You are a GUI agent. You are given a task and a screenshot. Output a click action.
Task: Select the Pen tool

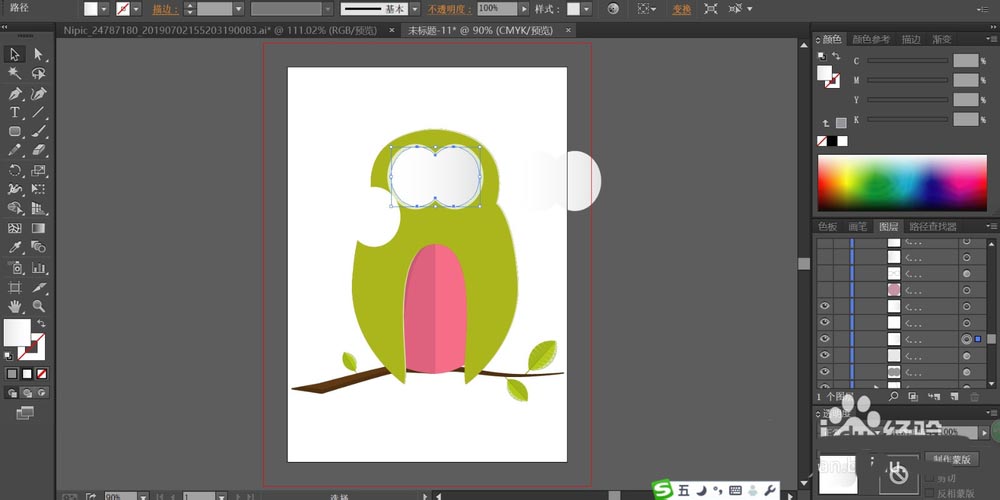[15, 94]
